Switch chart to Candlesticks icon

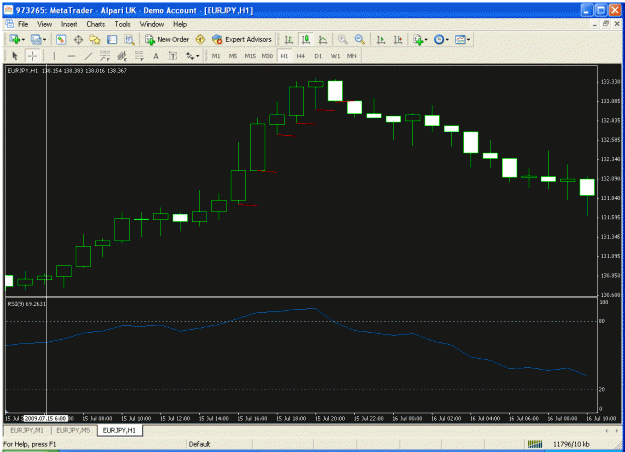click(306, 39)
